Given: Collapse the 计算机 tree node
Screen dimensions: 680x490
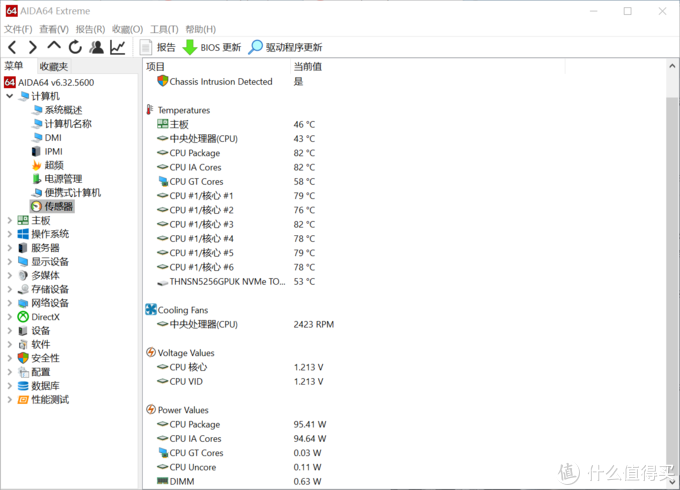Looking at the screenshot, I should point(10,96).
